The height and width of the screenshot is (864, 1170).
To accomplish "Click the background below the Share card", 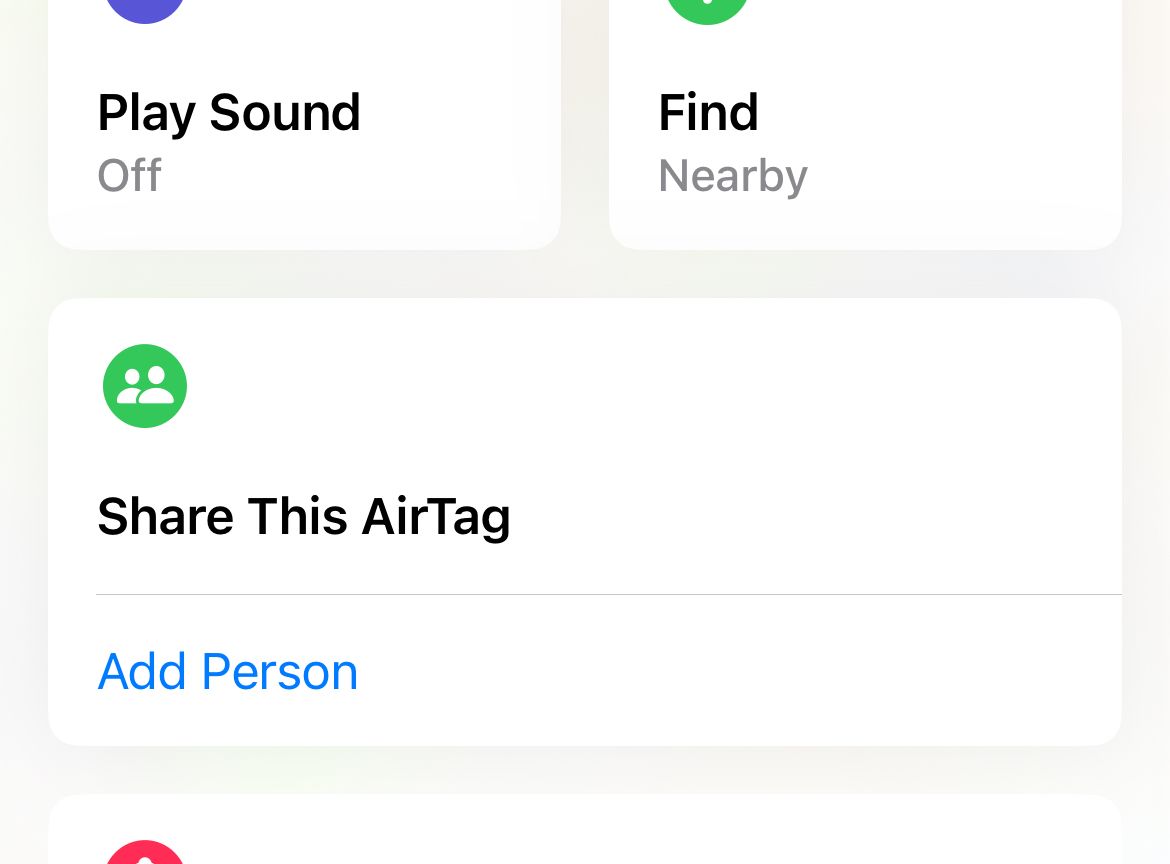I will pyautogui.click(x=585, y=770).
